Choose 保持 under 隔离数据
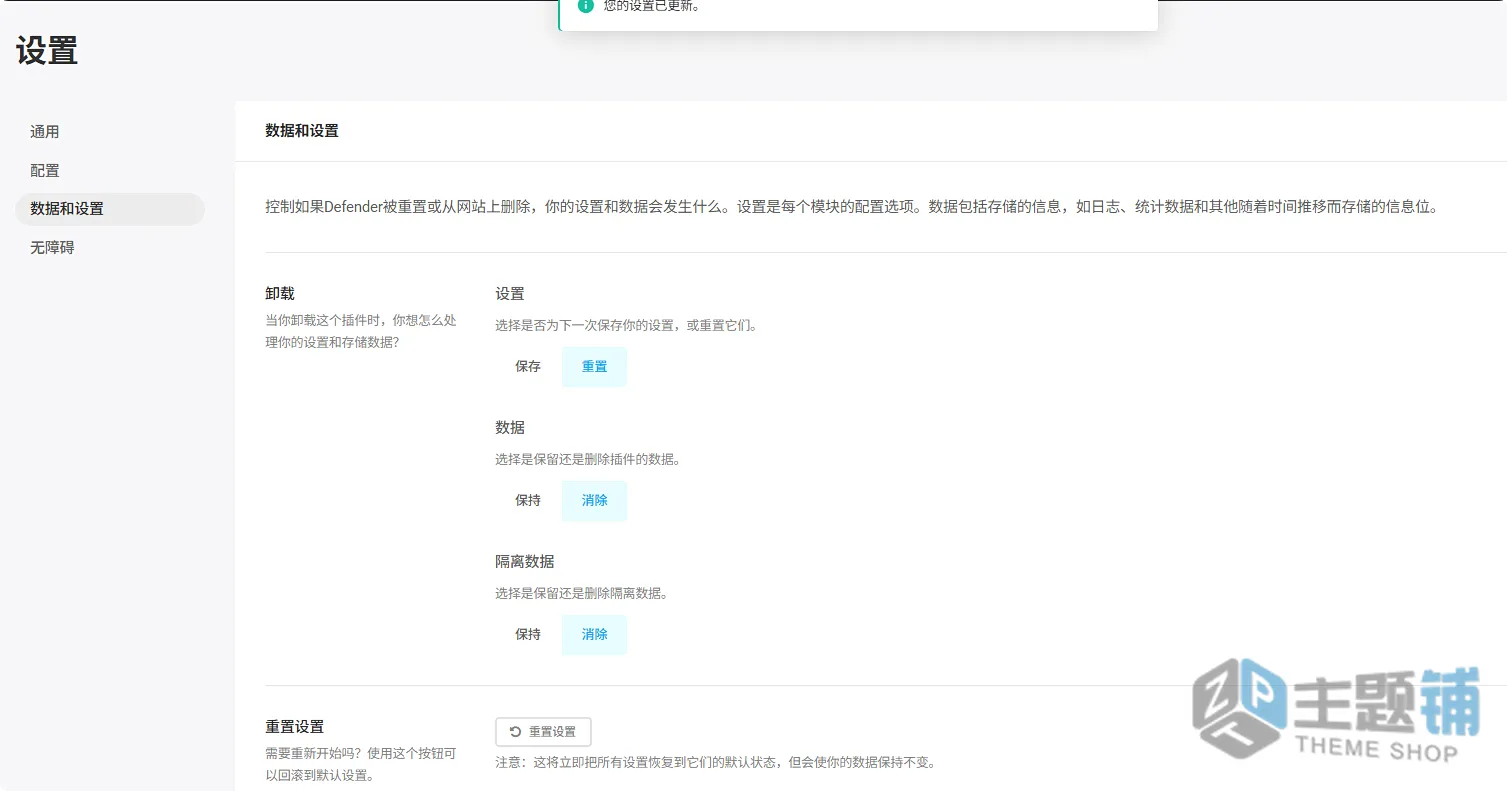Viewport: 1507px width, 791px height. 528,635
